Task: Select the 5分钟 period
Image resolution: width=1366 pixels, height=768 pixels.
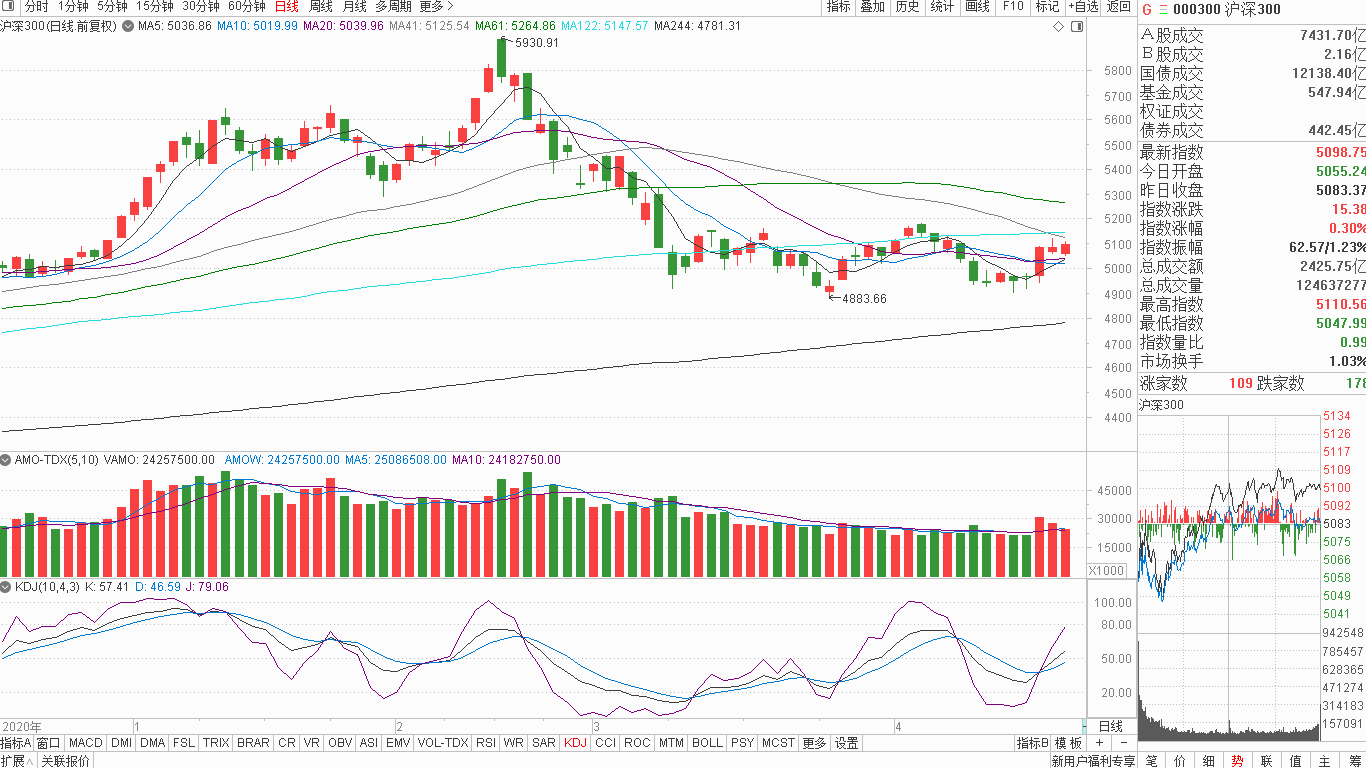Action: [112, 6]
